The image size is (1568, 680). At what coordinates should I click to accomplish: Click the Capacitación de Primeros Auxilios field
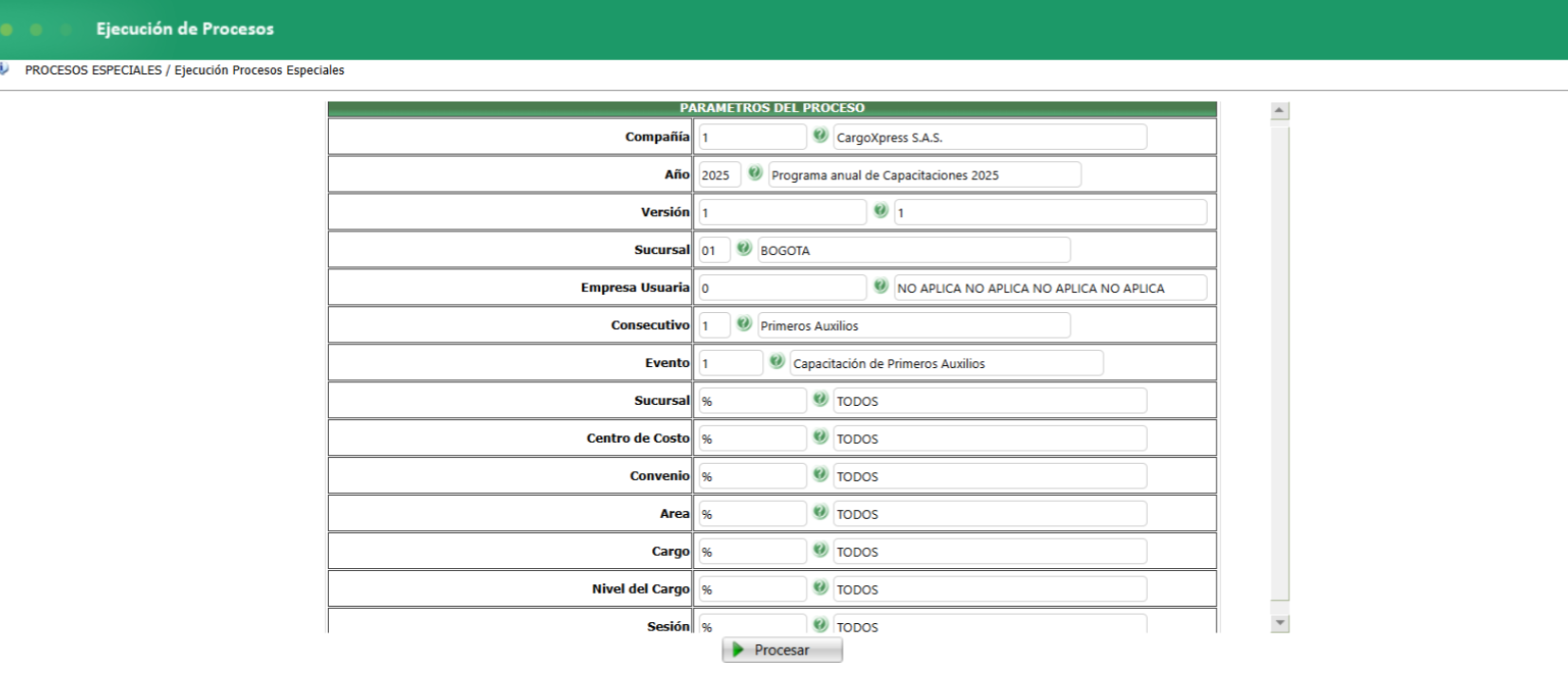(946, 362)
